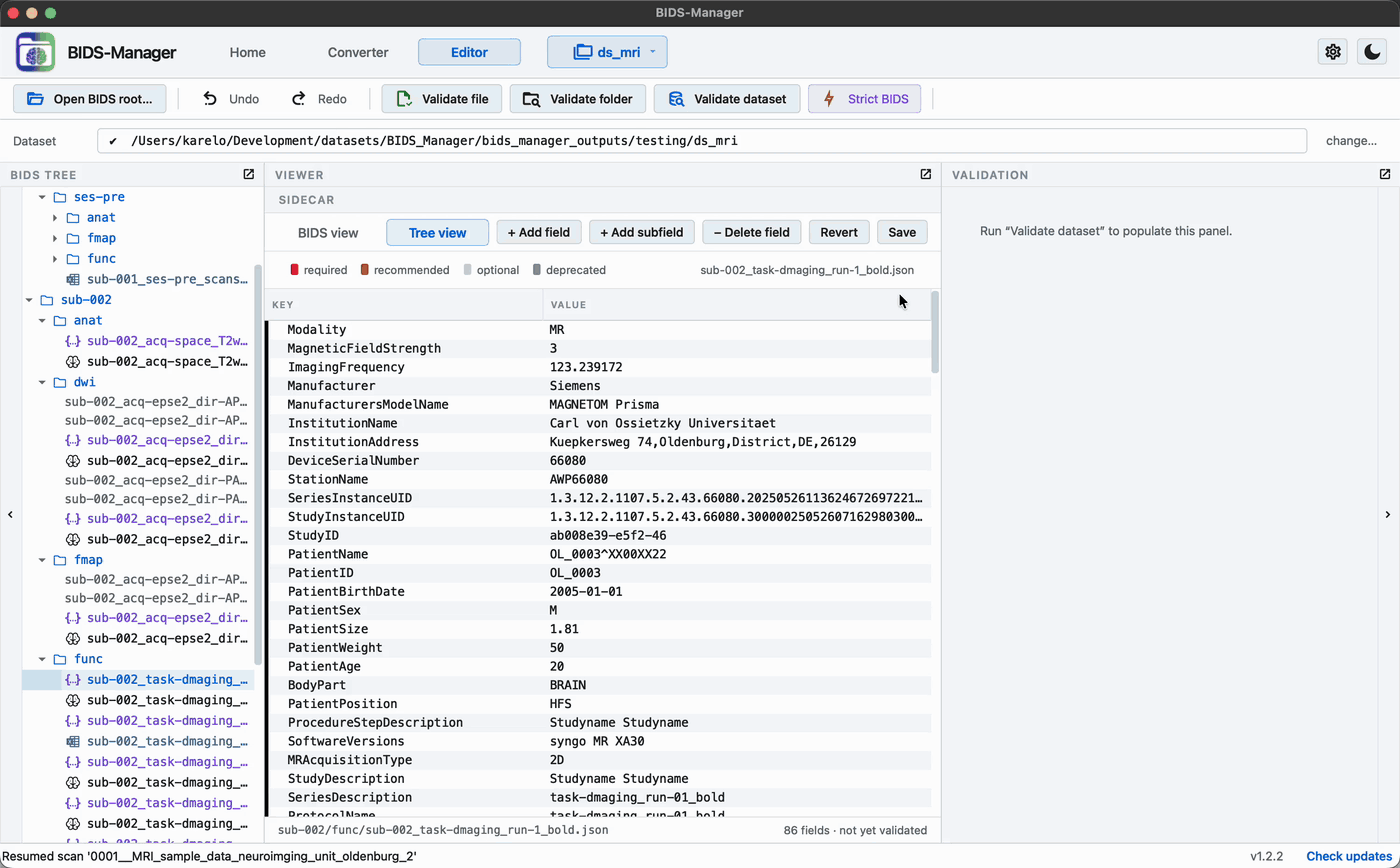Switch sidecar to BIDS view
The image size is (1400, 868).
point(328,232)
